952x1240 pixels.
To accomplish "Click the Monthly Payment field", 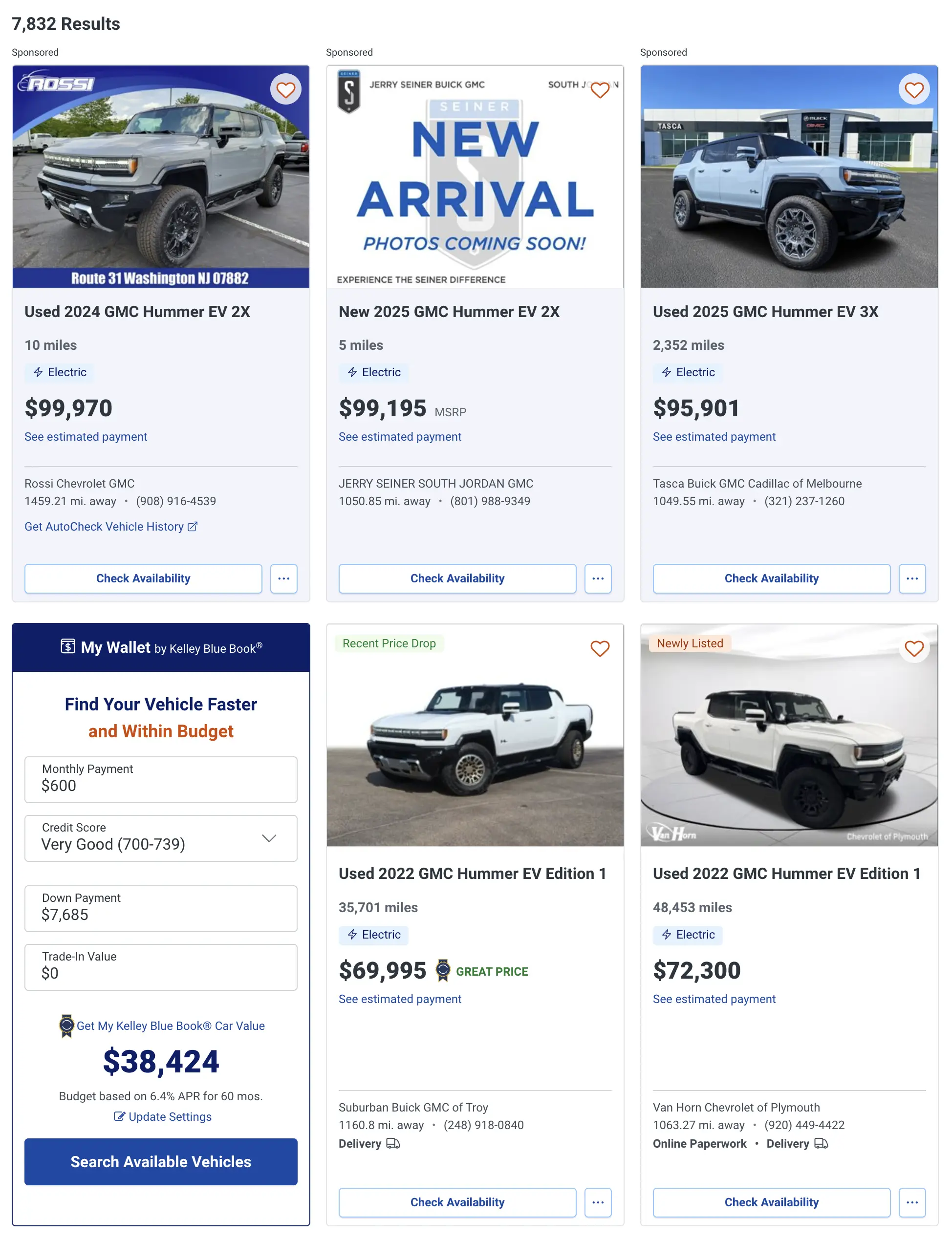I will (x=161, y=779).
